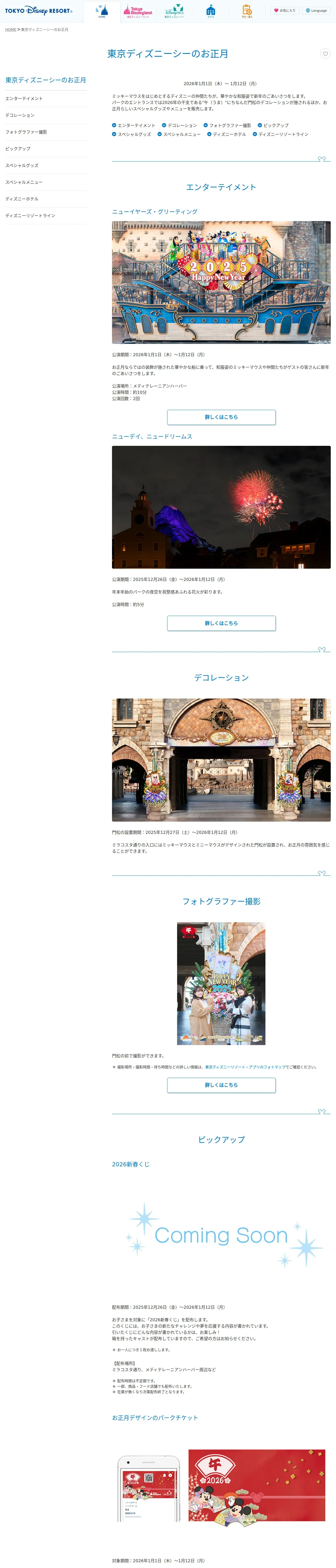Click 詳しくはこちら under フォトグラファー撮影
This screenshot has width=336, height=1568.
point(221,1085)
